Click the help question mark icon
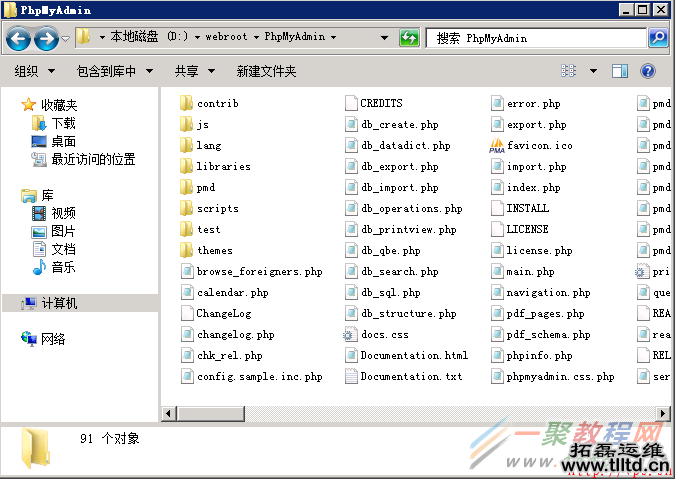Screen dimensions: 675x479 [x=648, y=71]
